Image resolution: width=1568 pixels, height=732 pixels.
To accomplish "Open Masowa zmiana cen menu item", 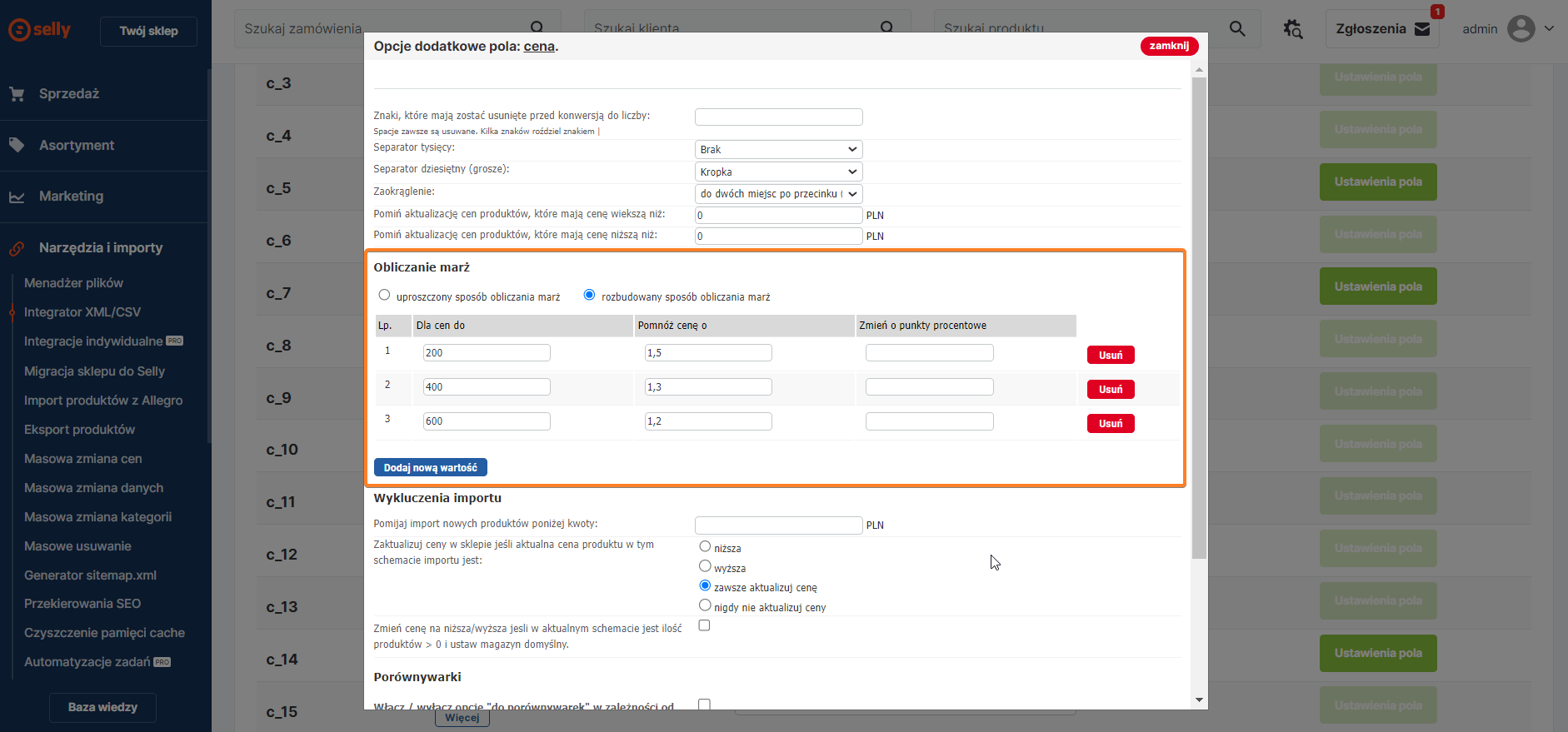I will coord(82,459).
